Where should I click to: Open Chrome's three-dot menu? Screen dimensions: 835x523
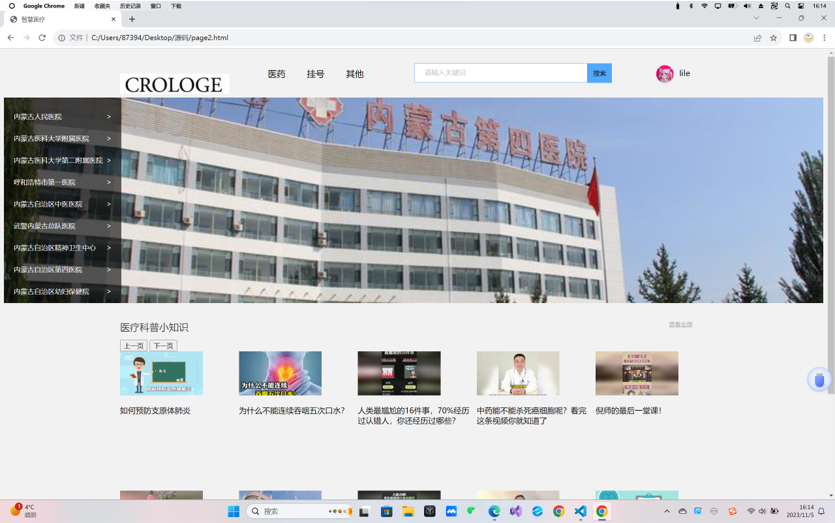(x=824, y=38)
